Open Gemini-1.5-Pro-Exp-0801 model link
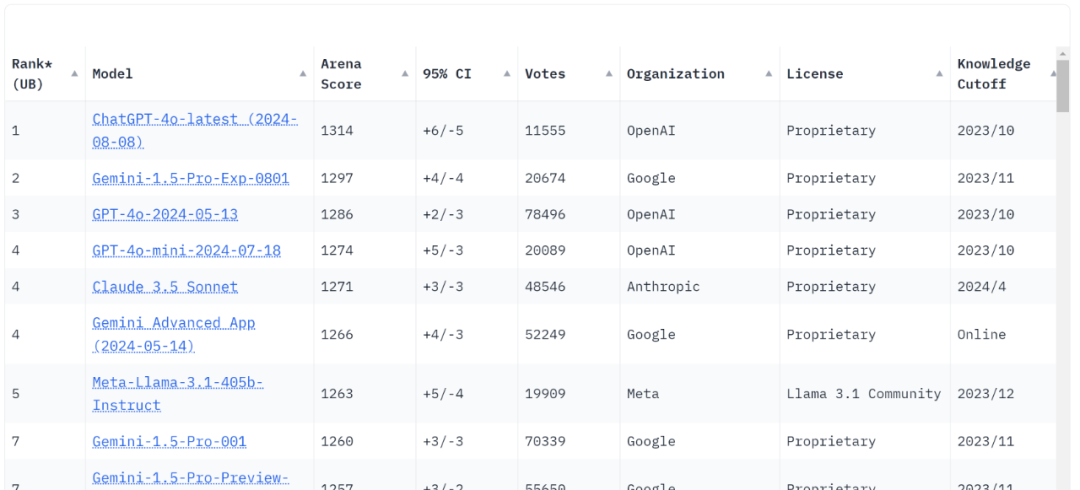The width and height of the screenshot is (1080, 490). 191,178
